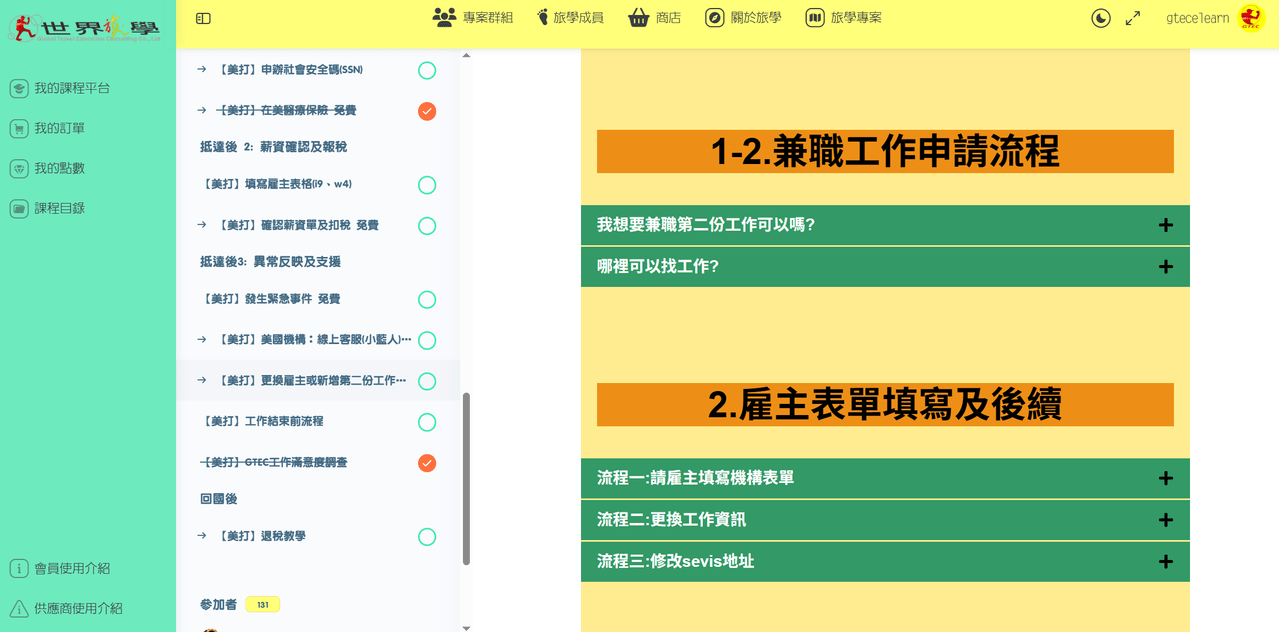Expand the 哪裡可以找工作? section
1279x632 pixels.
(885, 267)
